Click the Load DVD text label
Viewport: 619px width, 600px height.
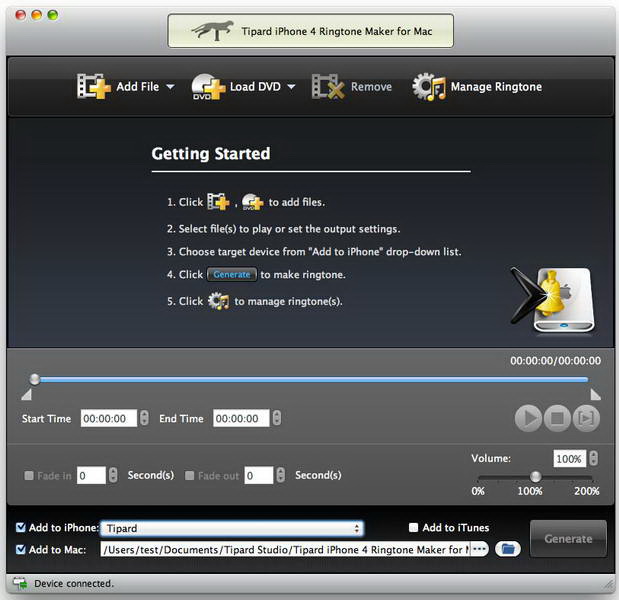(255, 86)
